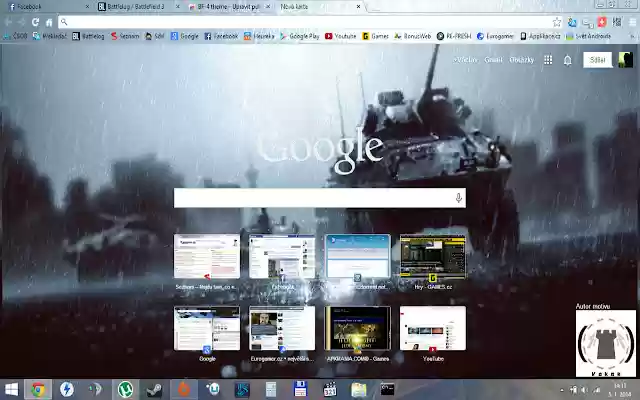Go back with the back arrow

tap(8, 22)
